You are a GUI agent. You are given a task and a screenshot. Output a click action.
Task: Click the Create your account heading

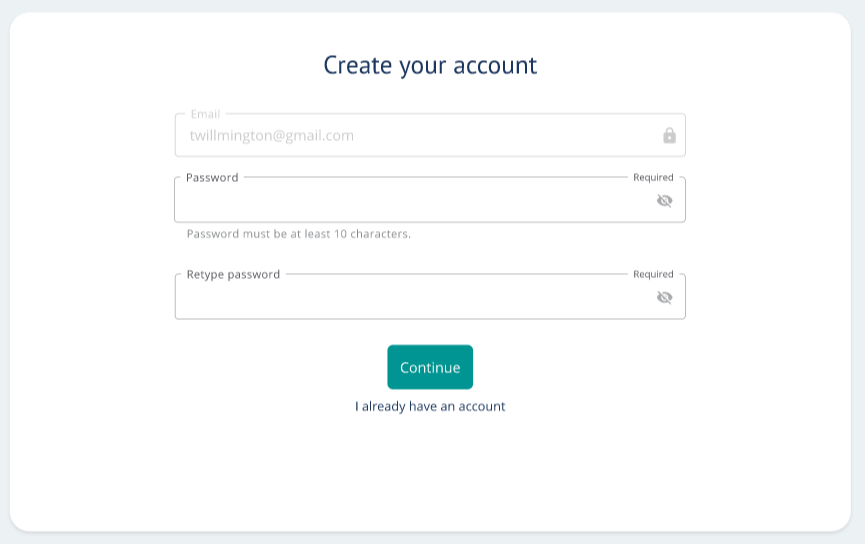click(x=430, y=65)
